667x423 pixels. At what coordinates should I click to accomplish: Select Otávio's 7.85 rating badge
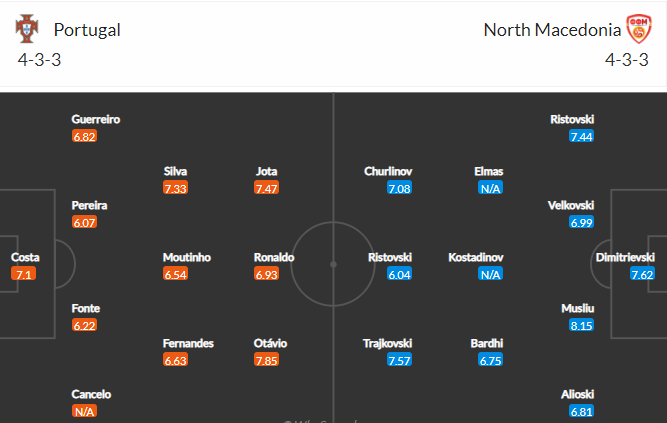coord(266,360)
